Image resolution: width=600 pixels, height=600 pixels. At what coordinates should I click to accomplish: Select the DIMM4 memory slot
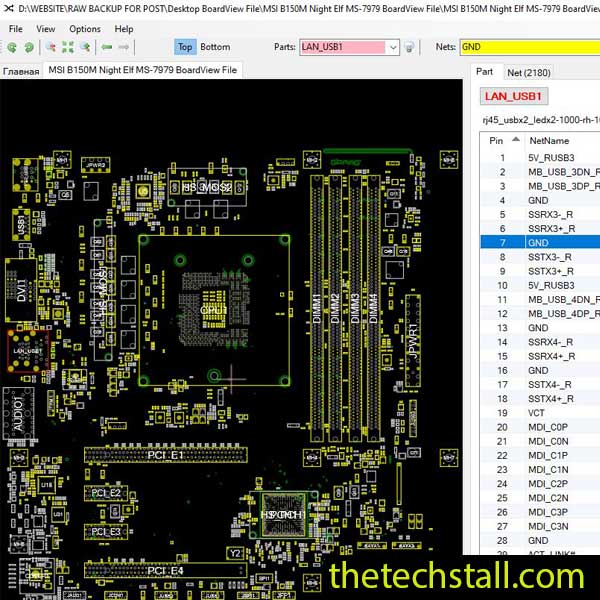point(374,308)
